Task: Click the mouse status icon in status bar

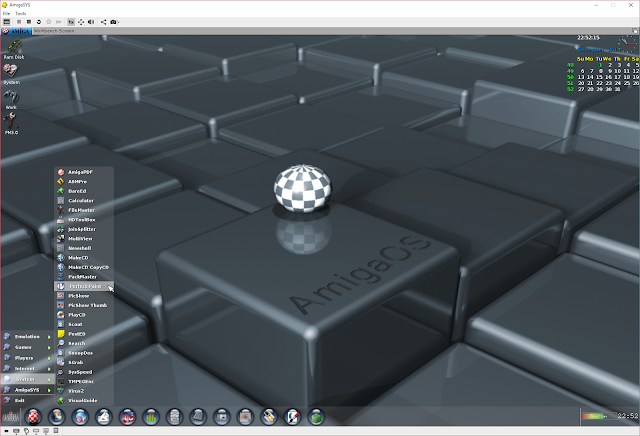Action: (26, 431)
